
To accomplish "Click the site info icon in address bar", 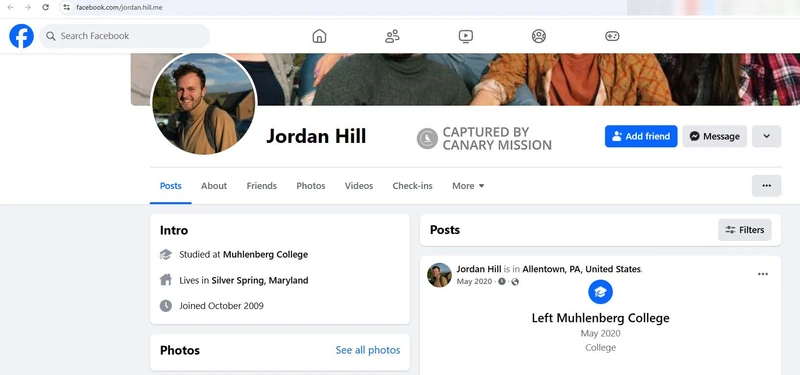I will point(66,7).
